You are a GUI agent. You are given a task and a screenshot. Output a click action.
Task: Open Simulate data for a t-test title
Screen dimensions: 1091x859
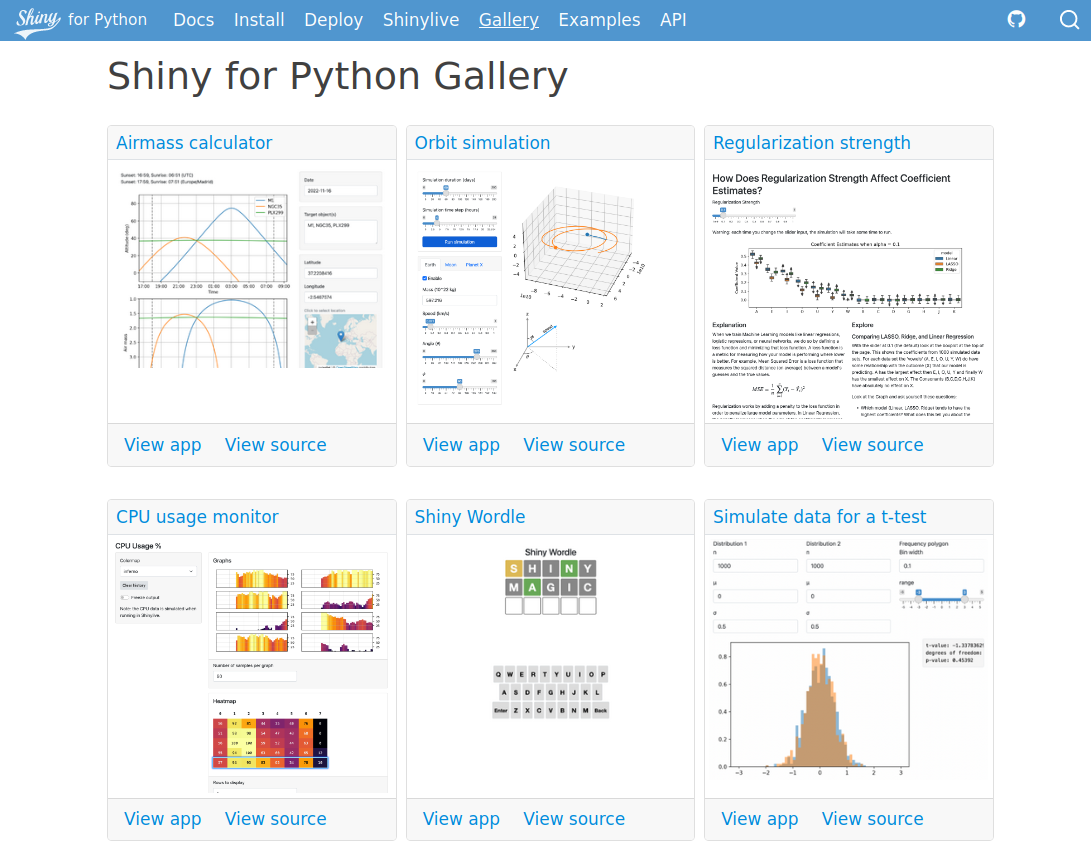pyautogui.click(x=819, y=517)
